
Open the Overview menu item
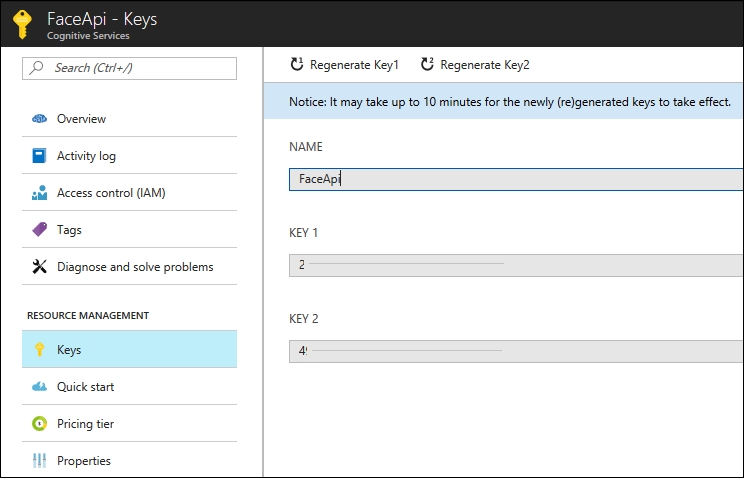(x=81, y=119)
